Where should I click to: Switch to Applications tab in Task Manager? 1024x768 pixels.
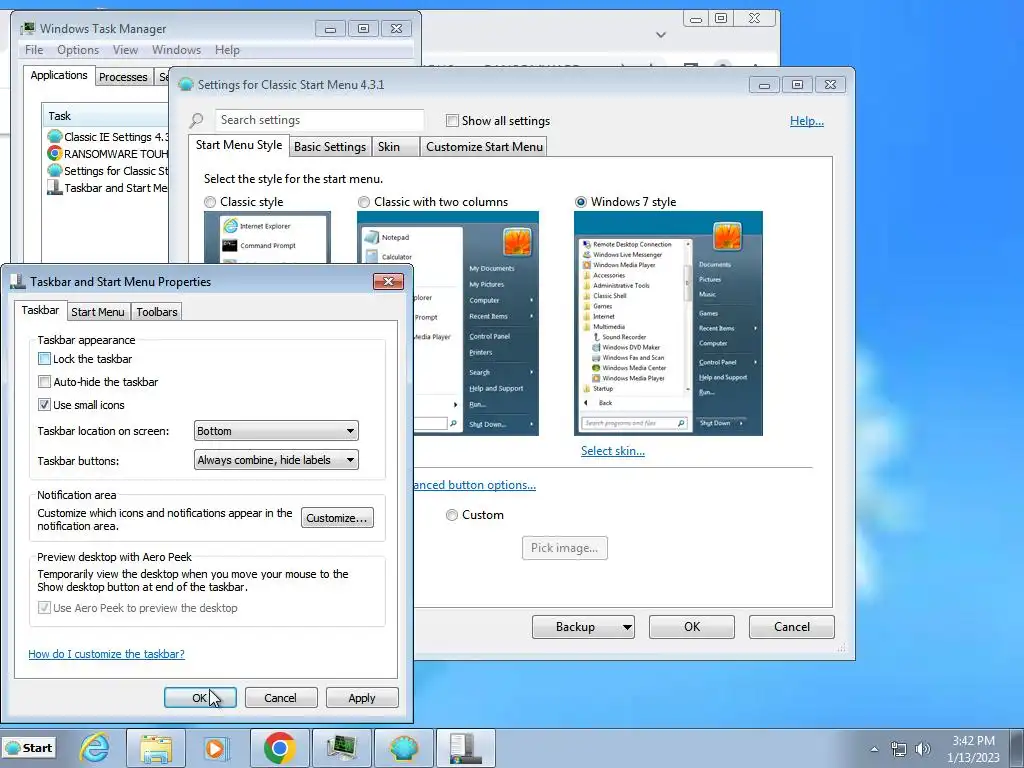pos(59,75)
